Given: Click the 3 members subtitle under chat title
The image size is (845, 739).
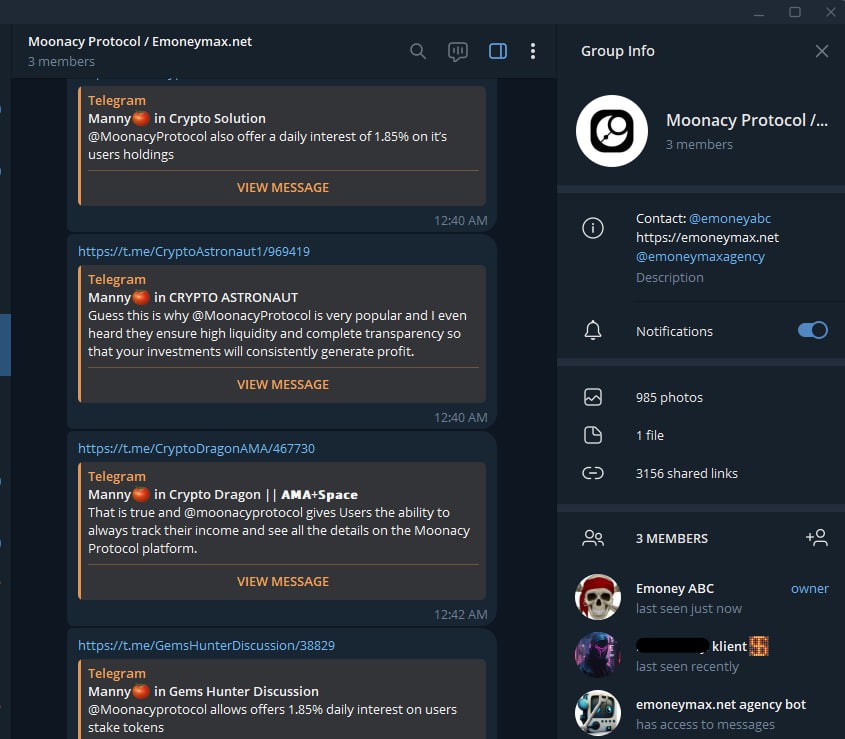Looking at the screenshot, I should pos(61,61).
